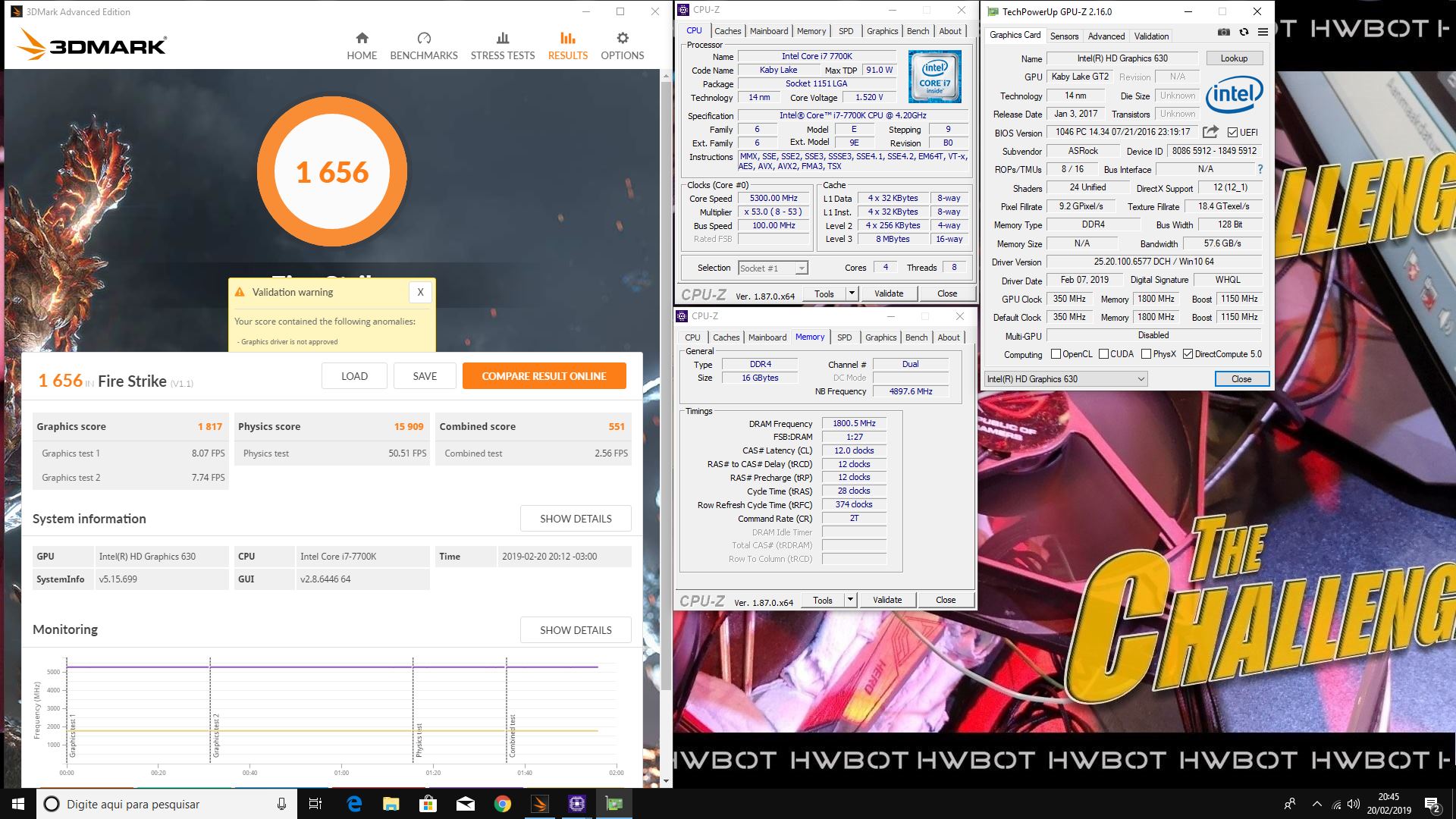The width and height of the screenshot is (1456, 819).
Task: Show details for System information
Action: (x=576, y=519)
